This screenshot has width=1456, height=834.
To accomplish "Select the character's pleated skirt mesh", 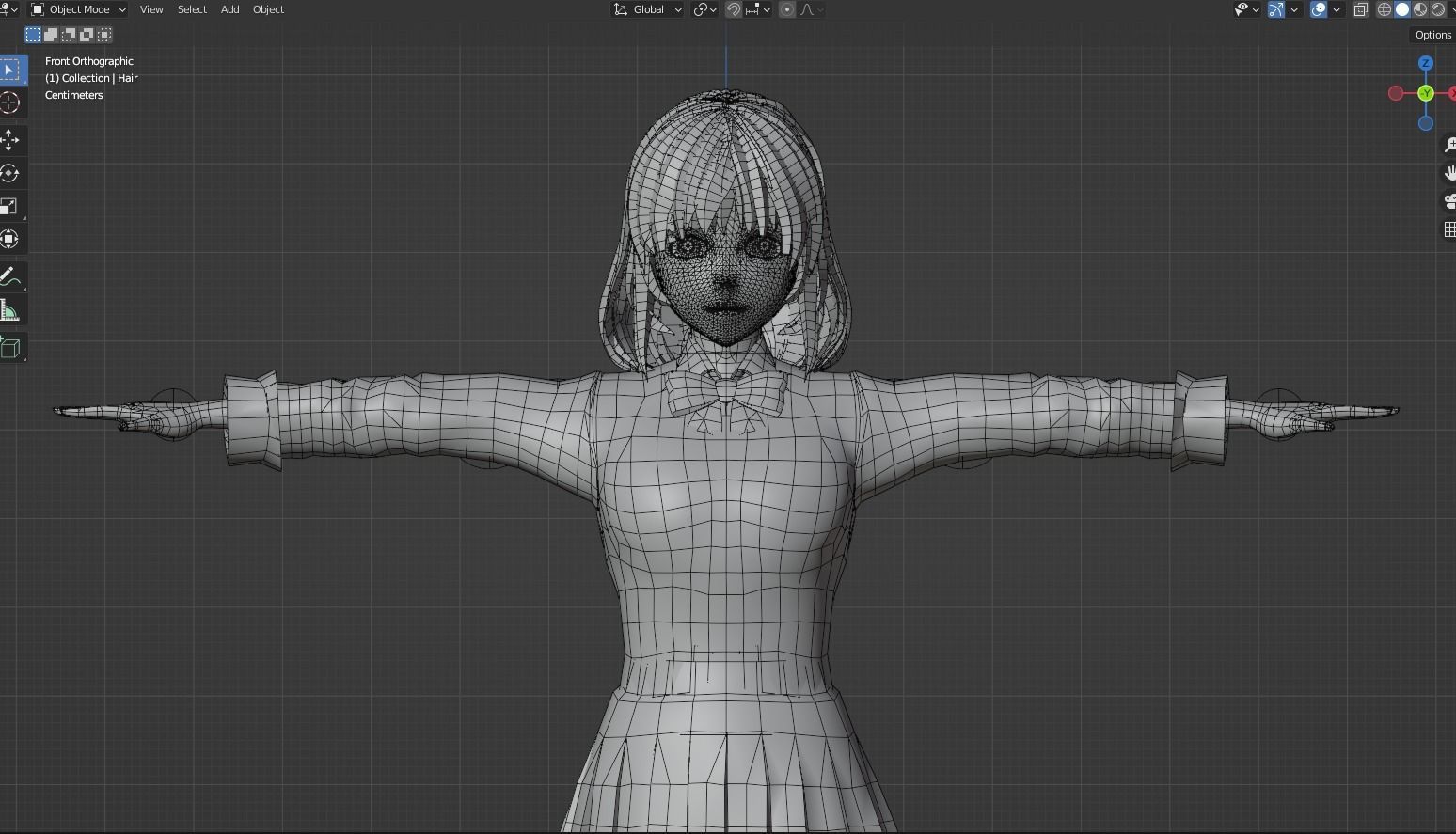I will 726,762.
